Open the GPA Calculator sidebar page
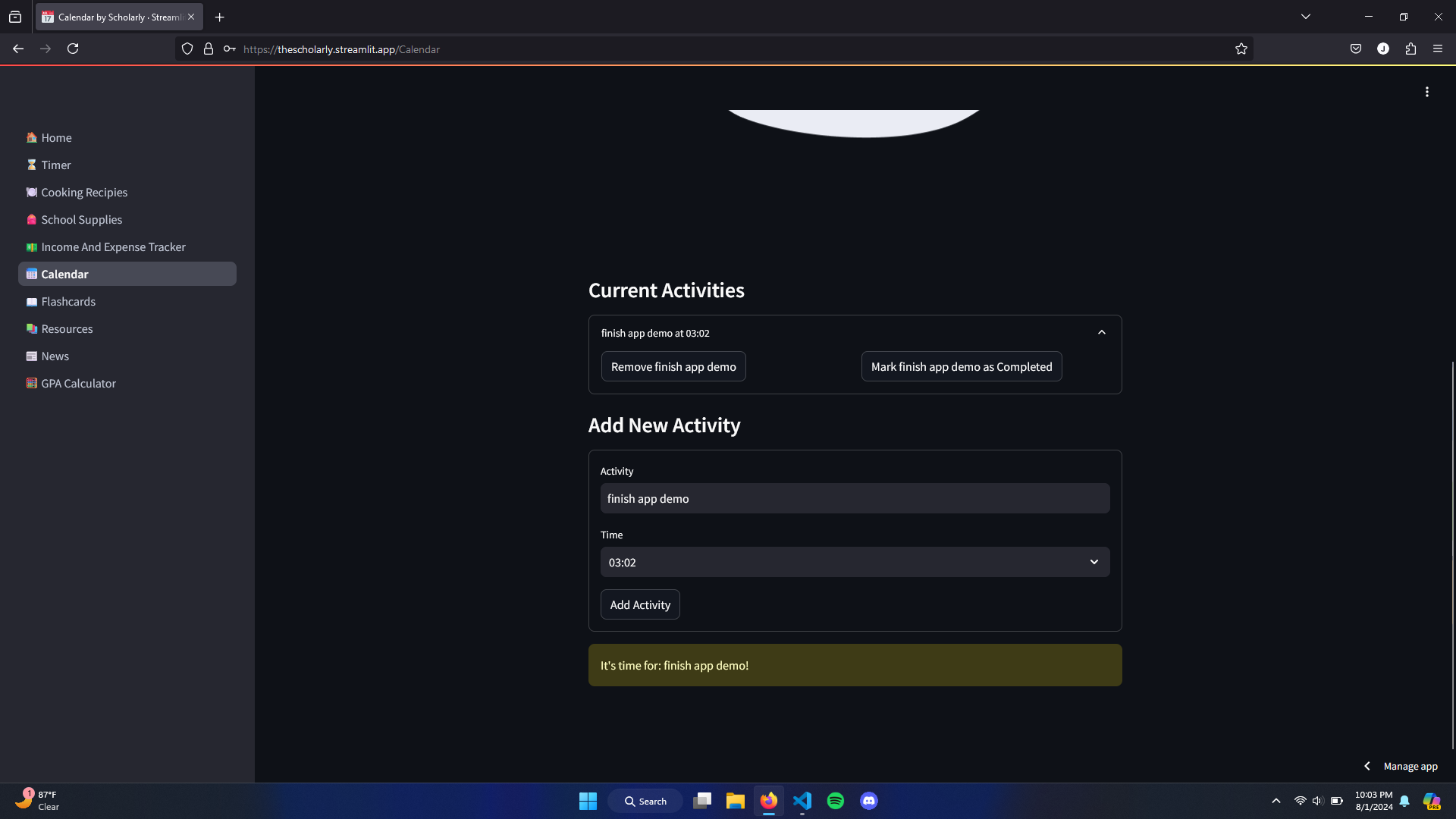The width and height of the screenshot is (1456, 819). pos(78,384)
